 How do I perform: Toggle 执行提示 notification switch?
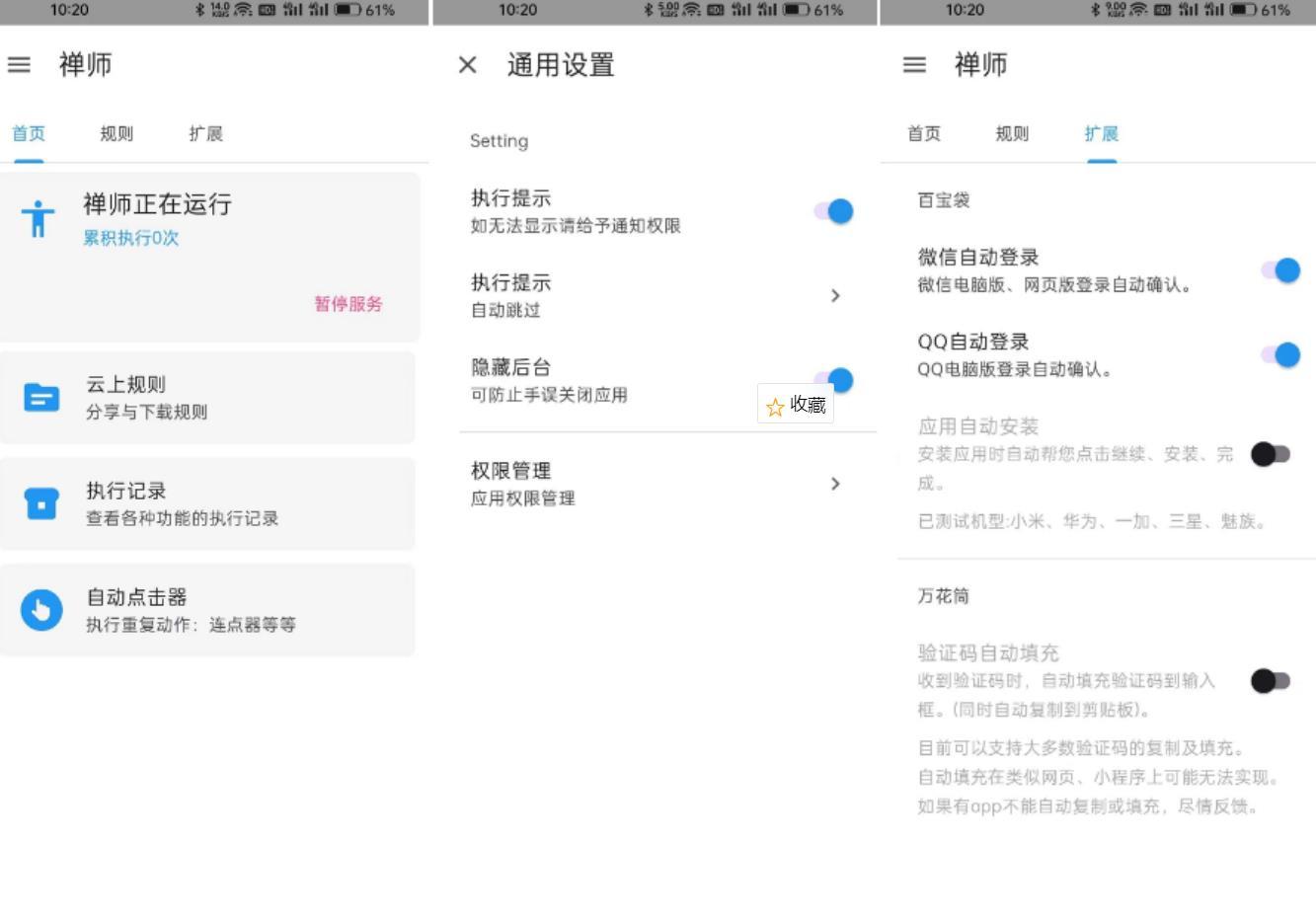[833, 211]
